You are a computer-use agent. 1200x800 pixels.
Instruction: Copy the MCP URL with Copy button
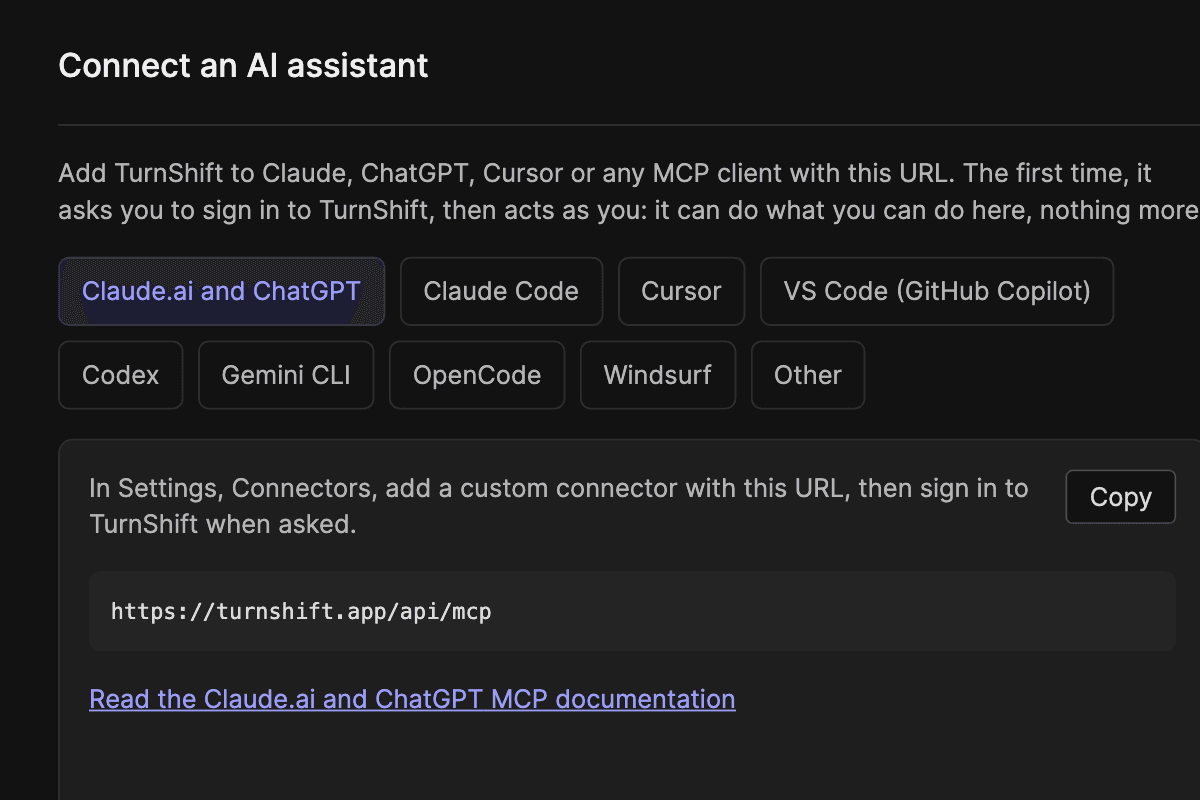[1121, 497]
